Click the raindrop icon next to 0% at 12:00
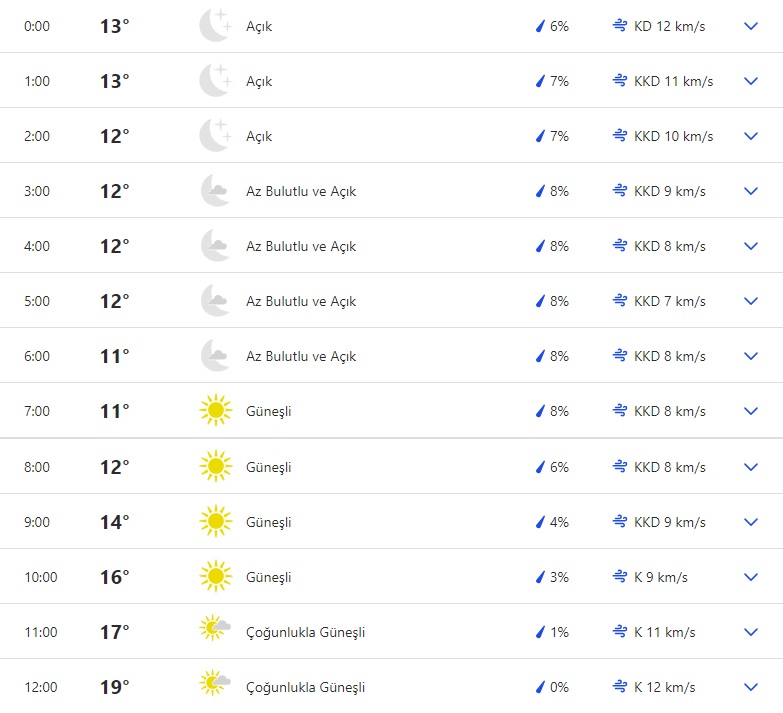783x713 pixels. [540, 687]
